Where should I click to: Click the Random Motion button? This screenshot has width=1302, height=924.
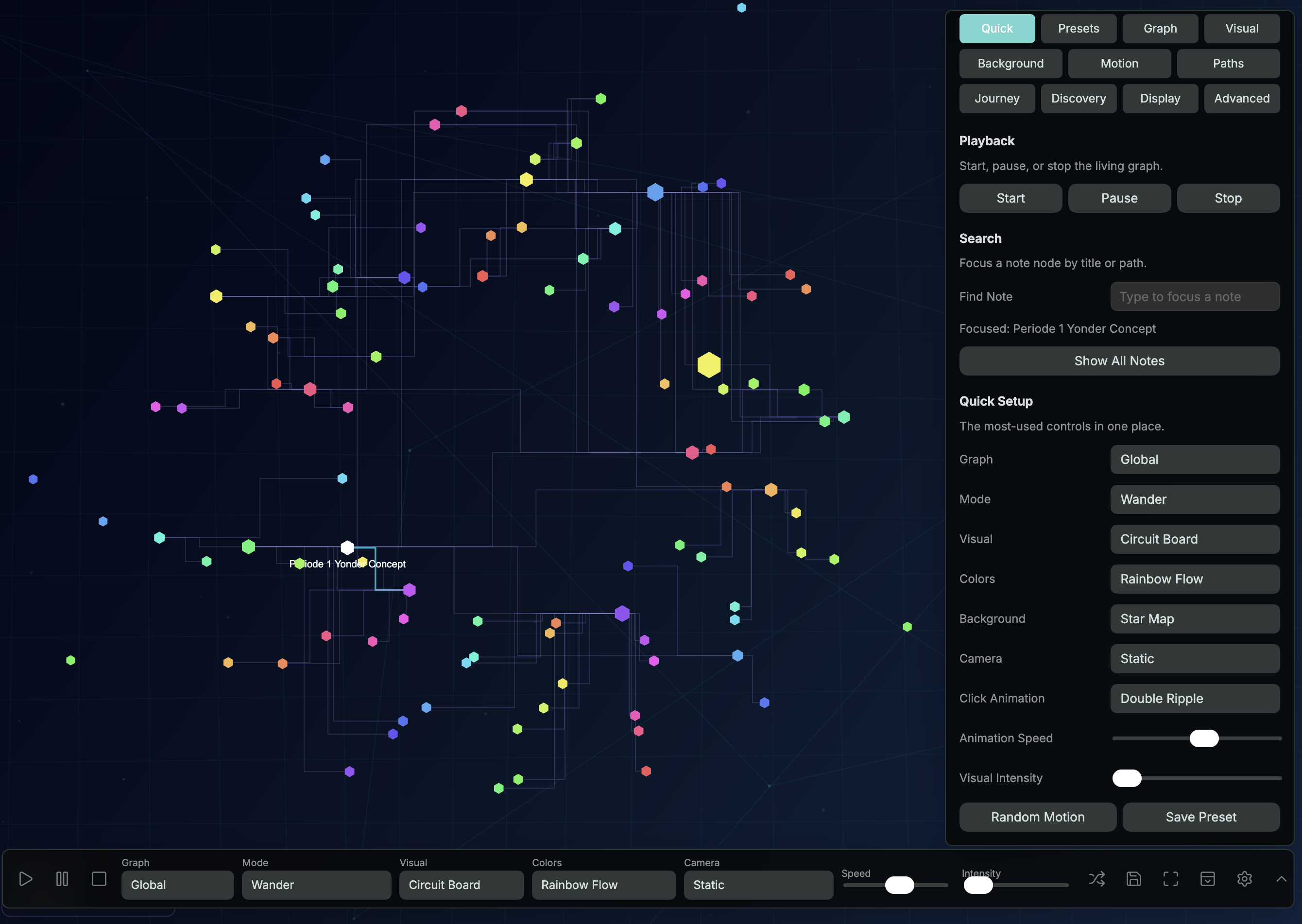click(1038, 817)
